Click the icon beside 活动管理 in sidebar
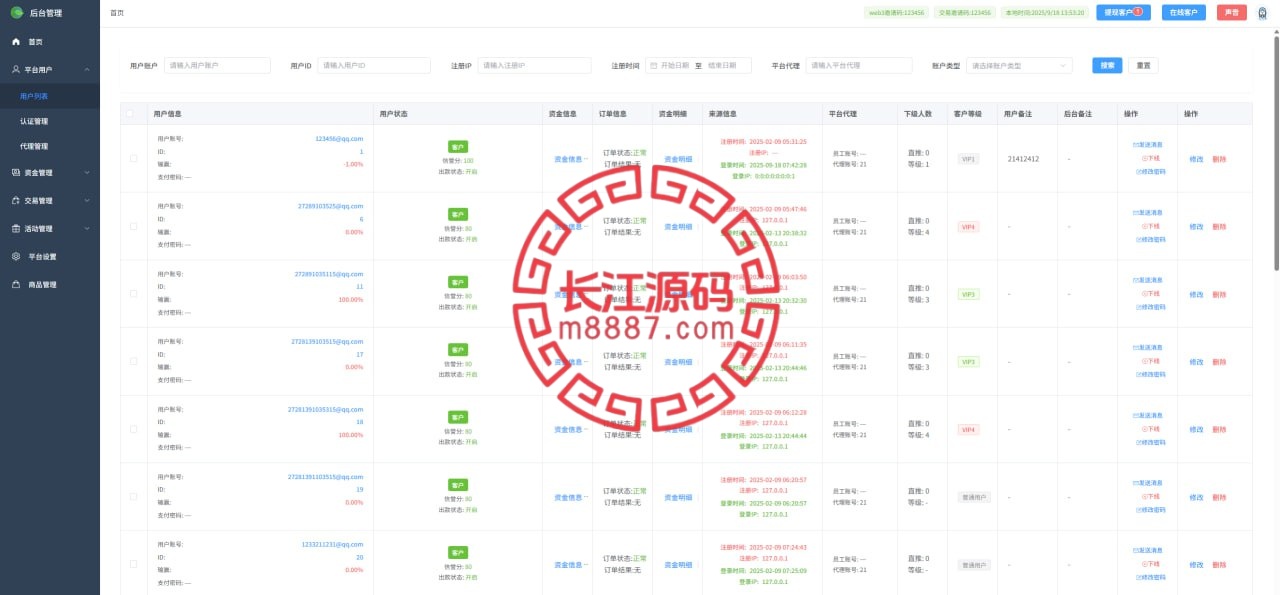Screen dimensions: 1280x595 click(16, 228)
